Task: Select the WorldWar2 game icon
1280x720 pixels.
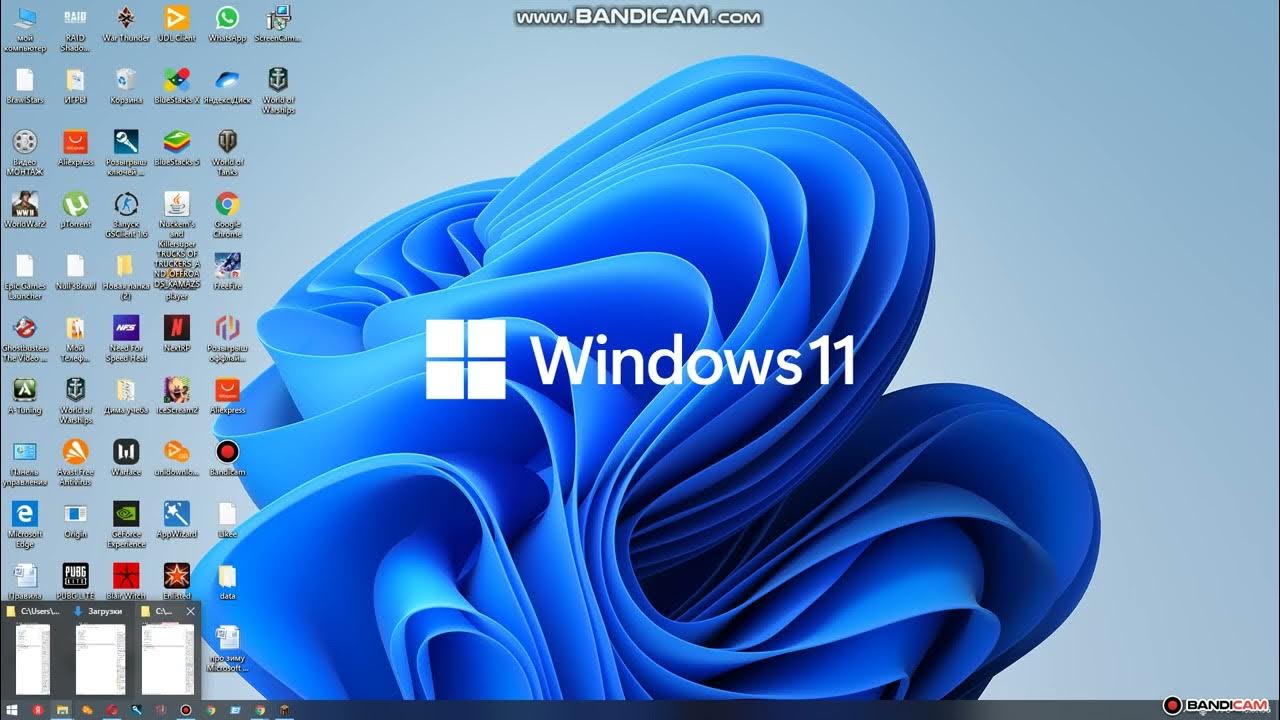Action: (x=25, y=210)
